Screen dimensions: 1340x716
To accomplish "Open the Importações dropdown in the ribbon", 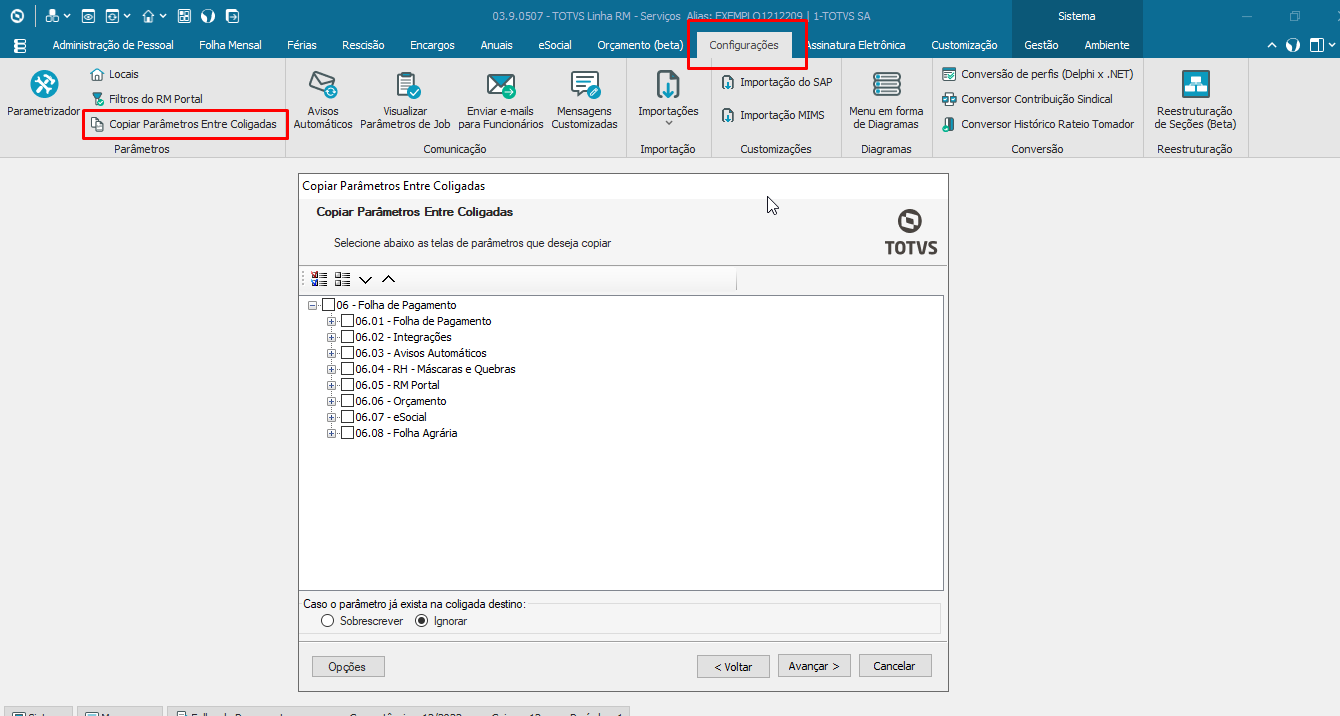I will click(x=668, y=100).
